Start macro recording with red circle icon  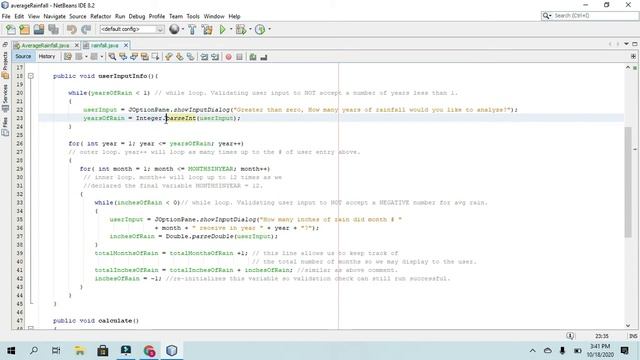click(x=229, y=57)
